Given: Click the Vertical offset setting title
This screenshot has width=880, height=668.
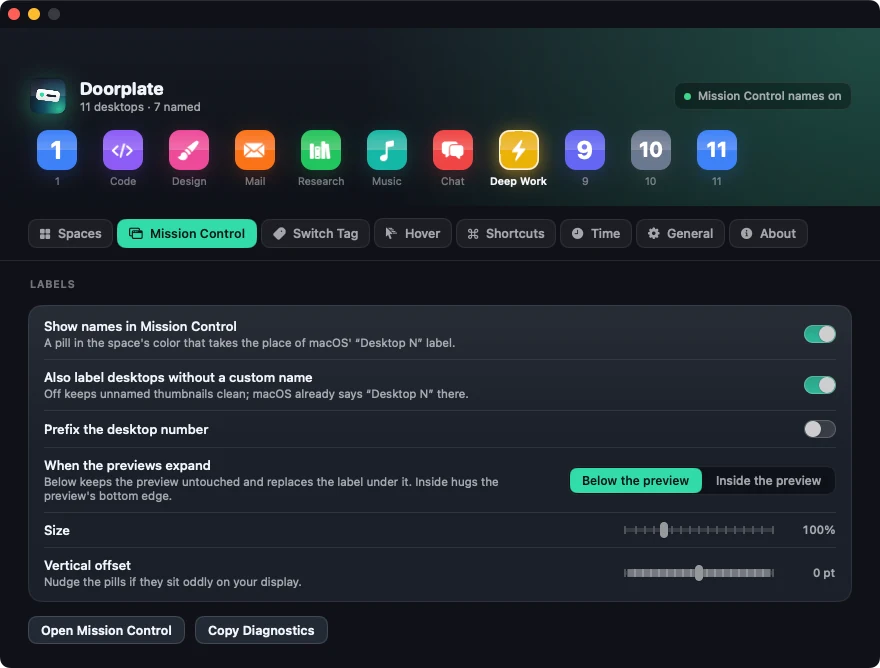Looking at the screenshot, I should [x=87, y=565].
